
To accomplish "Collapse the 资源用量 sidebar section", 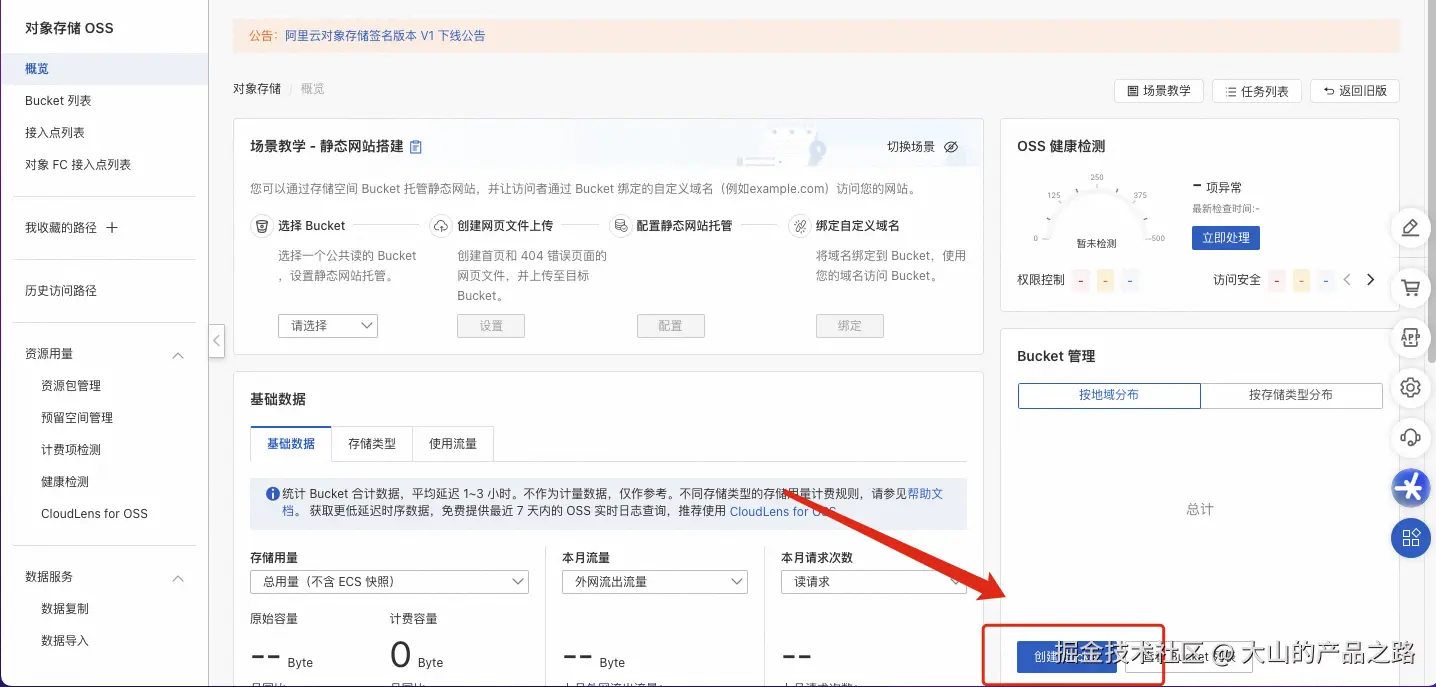I will coord(178,355).
